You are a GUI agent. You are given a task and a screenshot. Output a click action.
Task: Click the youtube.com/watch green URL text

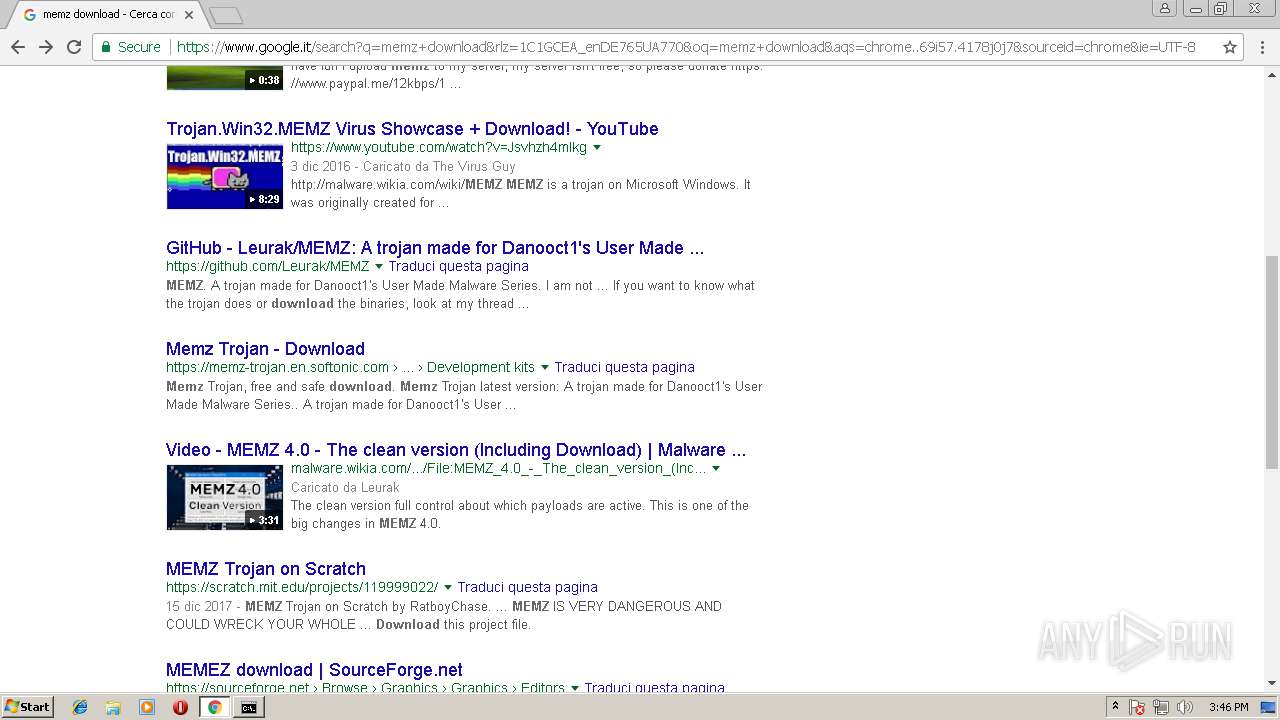439,148
